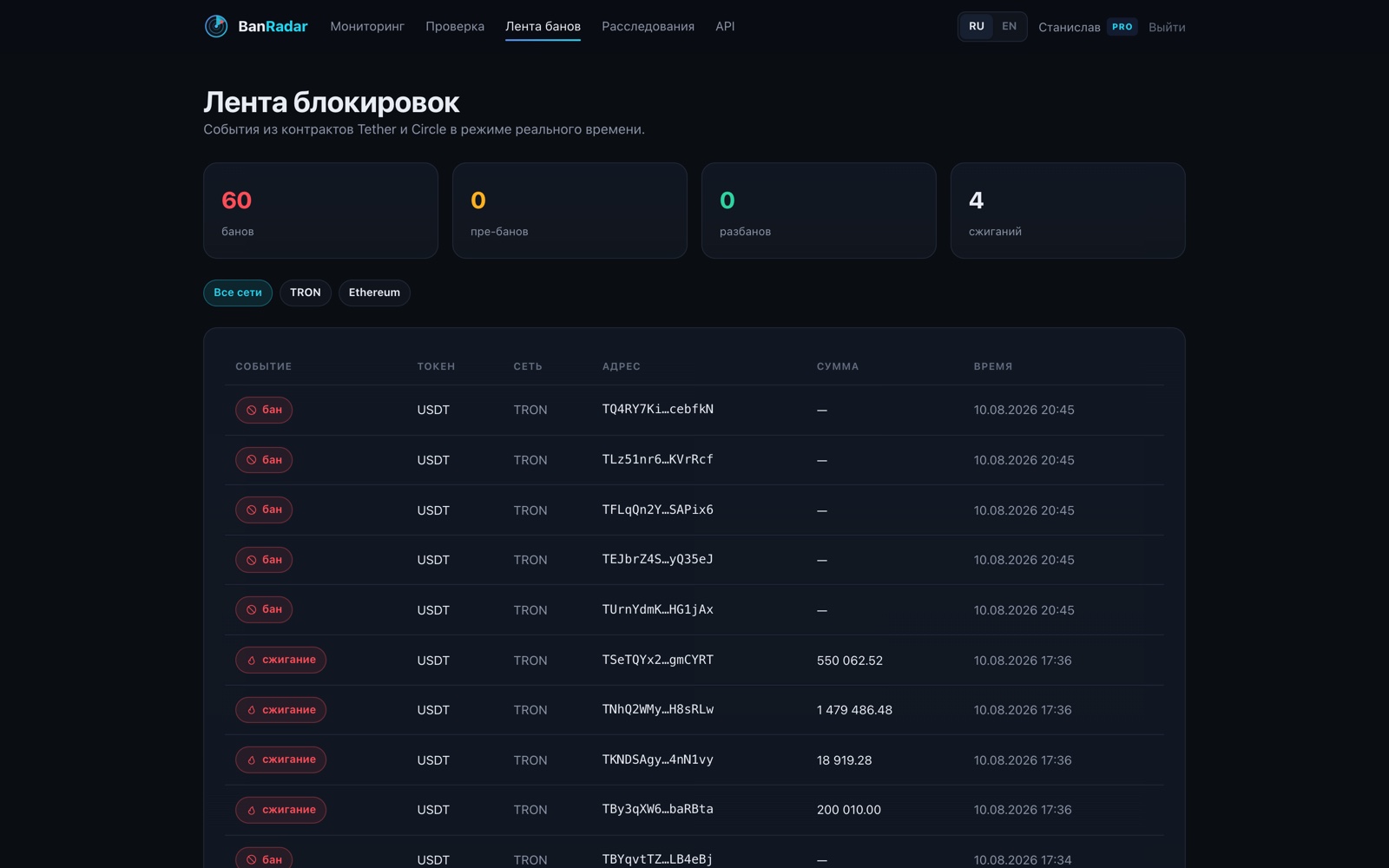Image resolution: width=1389 pixels, height=868 pixels.
Task: Click the пре-банов stat card
Action: [569, 211]
